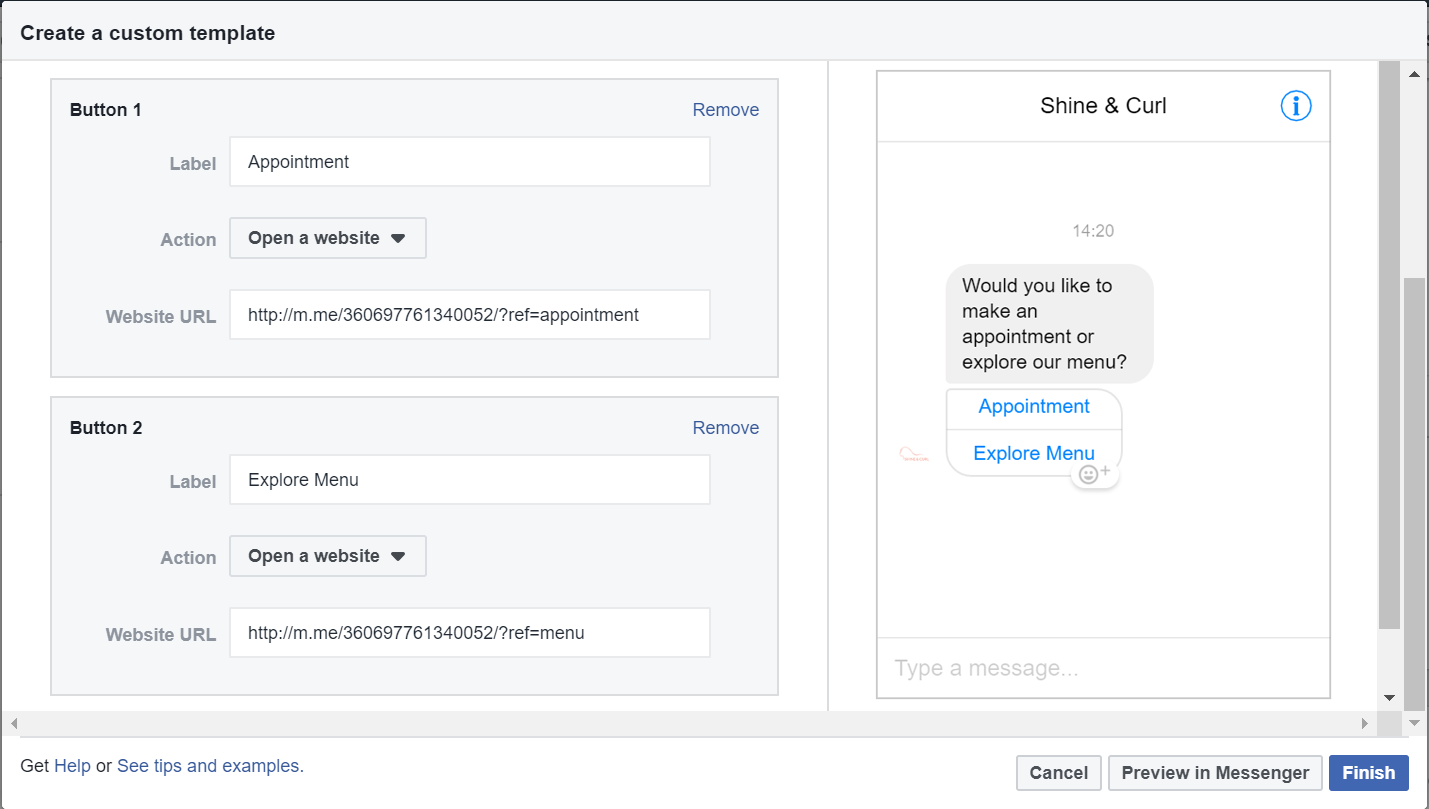The height and width of the screenshot is (809, 1429).
Task: Cancel the custom template dialog
Action: tap(1058, 773)
